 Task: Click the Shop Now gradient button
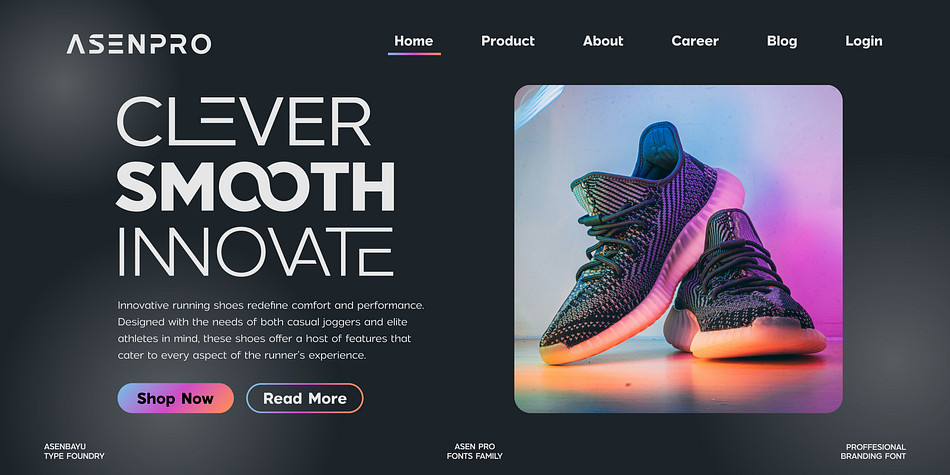176,398
